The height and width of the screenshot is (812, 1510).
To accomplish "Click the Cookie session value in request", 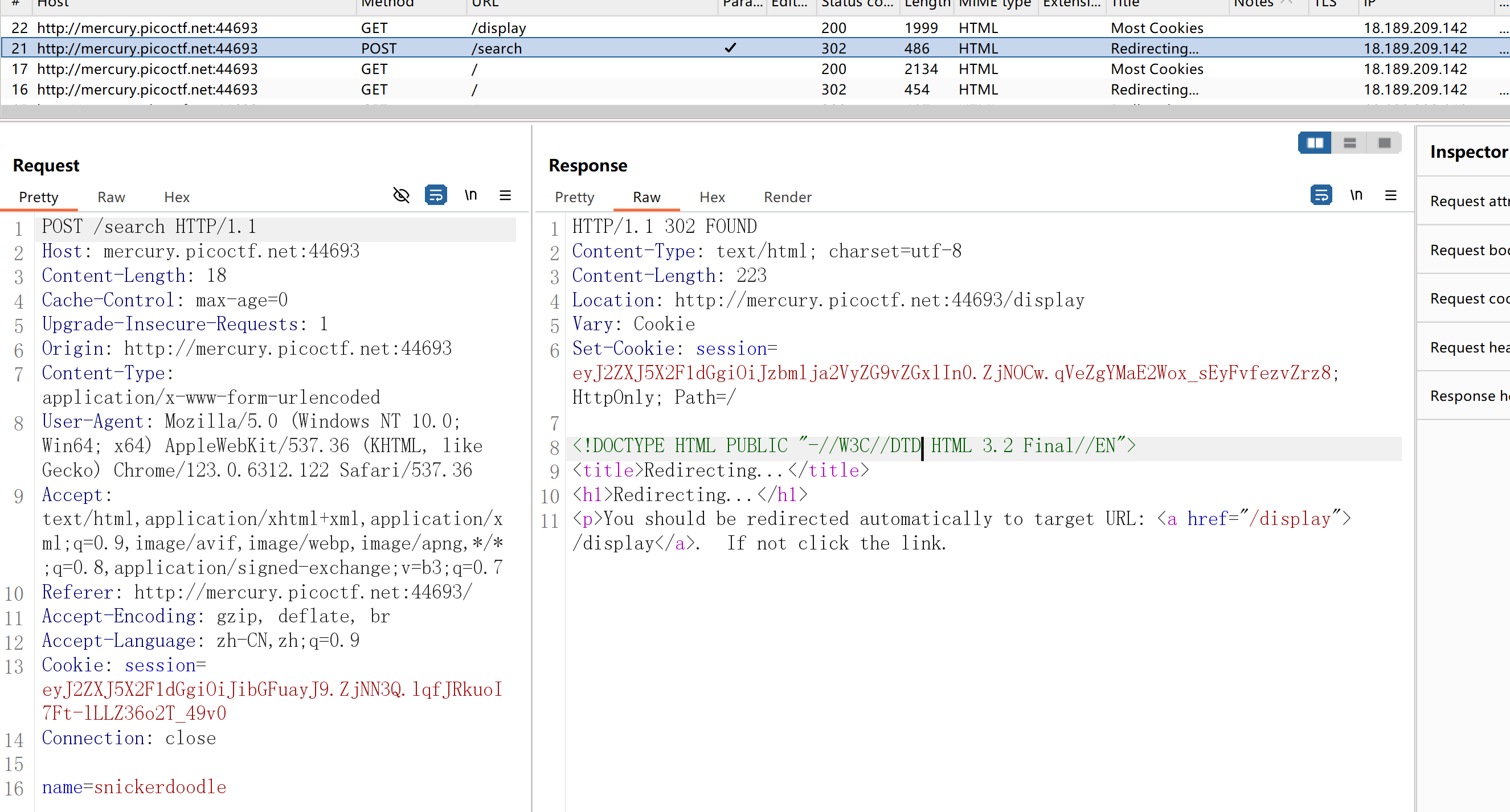I will (272, 702).
